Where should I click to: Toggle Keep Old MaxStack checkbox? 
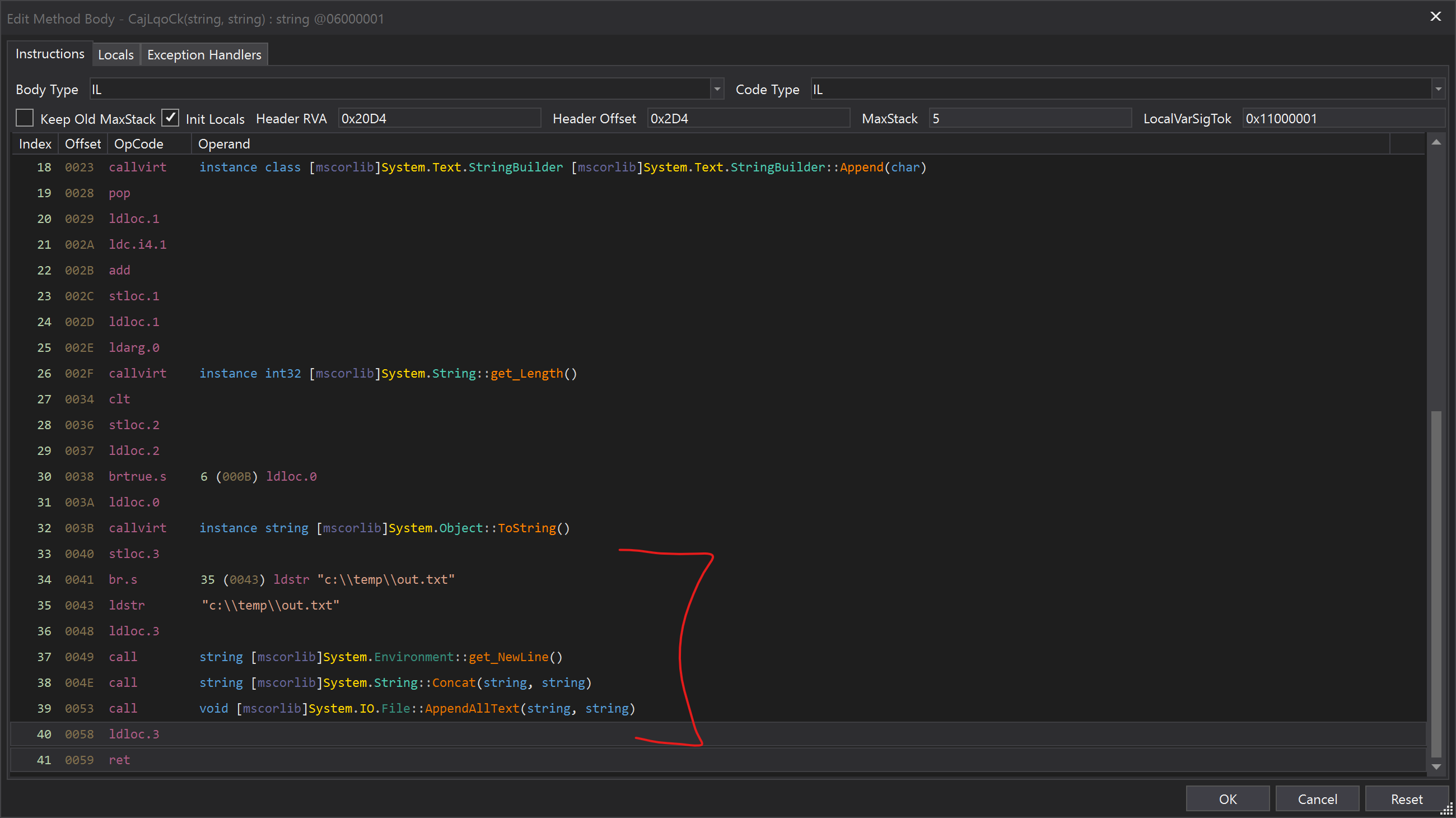point(25,118)
